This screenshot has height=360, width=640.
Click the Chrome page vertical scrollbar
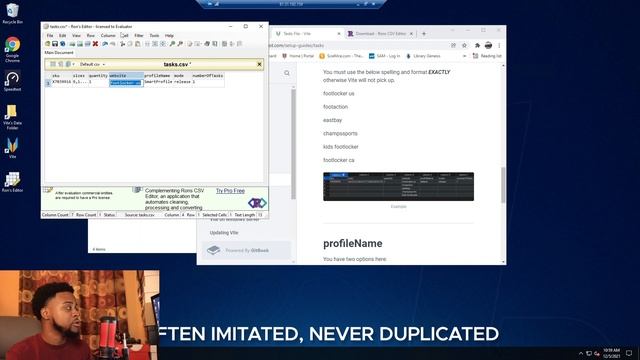click(x=503, y=185)
